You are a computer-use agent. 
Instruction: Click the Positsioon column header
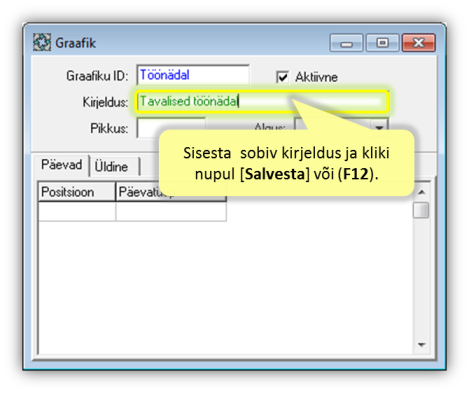77,192
